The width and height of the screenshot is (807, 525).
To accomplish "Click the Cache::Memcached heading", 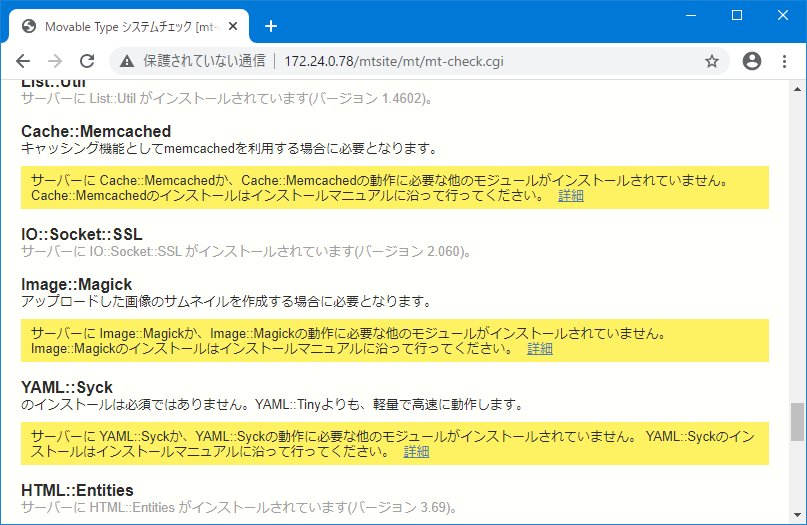I will click(96, 131).
